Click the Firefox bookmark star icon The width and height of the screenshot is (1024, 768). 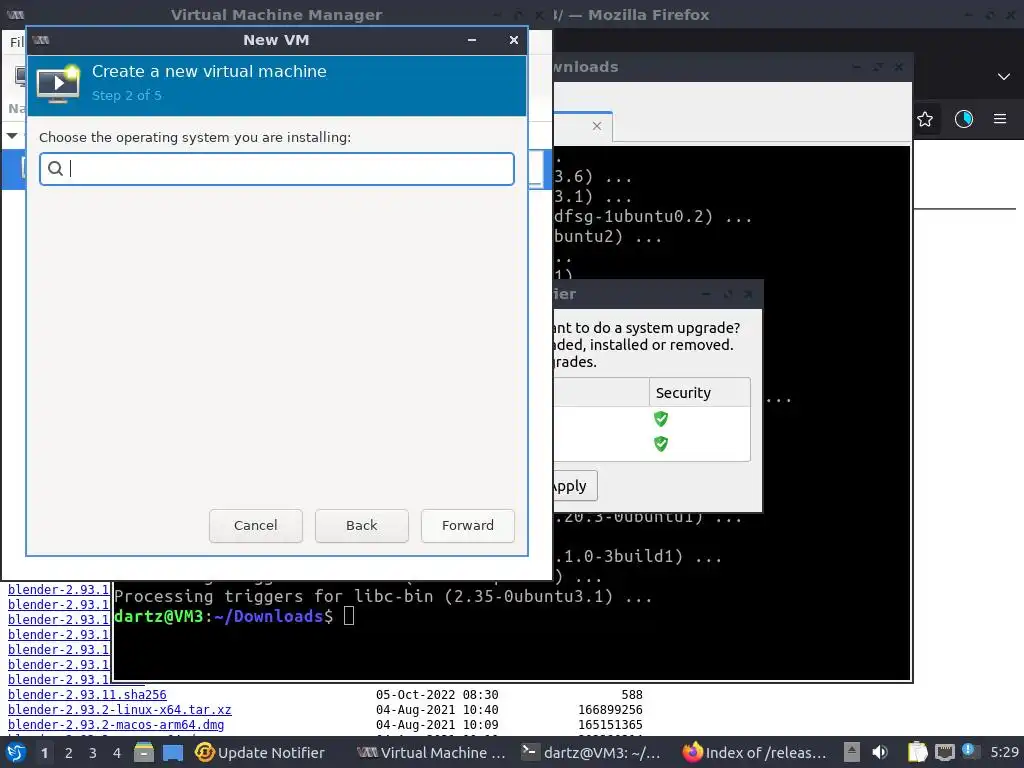pyautogui.click(x=925, y=119)
